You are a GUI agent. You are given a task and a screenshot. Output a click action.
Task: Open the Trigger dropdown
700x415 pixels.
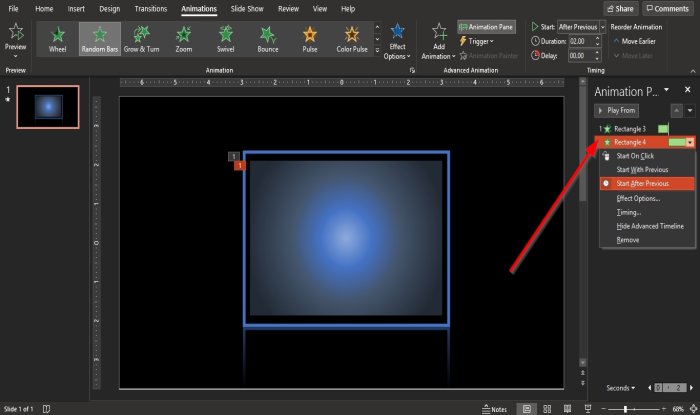point(476,41)
